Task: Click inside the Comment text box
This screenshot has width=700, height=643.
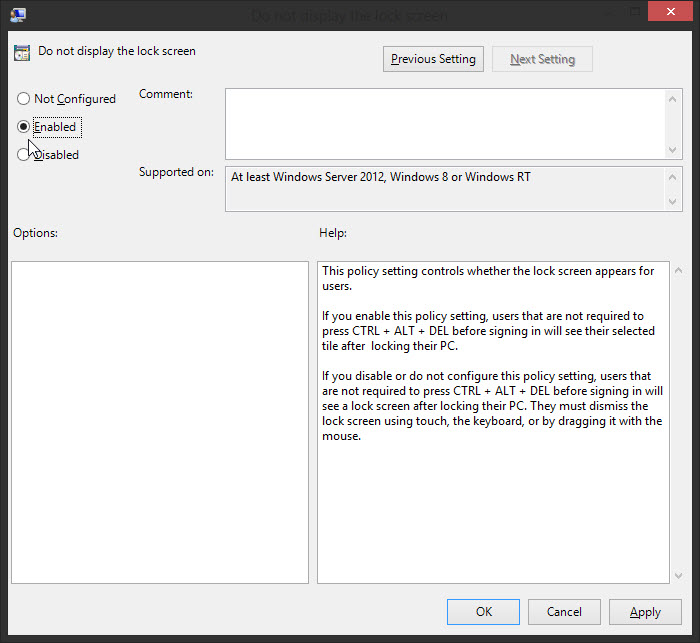Action: [x=445, y=124]
